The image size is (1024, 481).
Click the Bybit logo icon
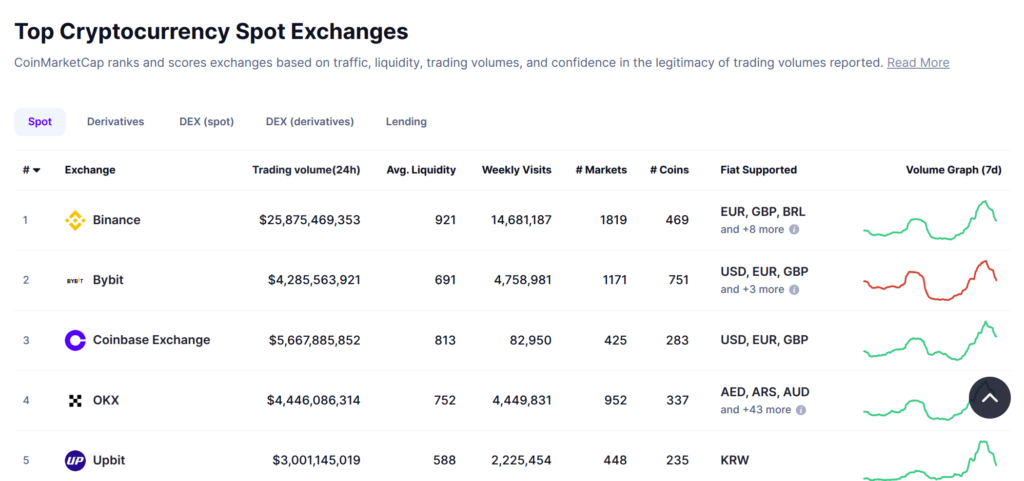tap(75, 280)
